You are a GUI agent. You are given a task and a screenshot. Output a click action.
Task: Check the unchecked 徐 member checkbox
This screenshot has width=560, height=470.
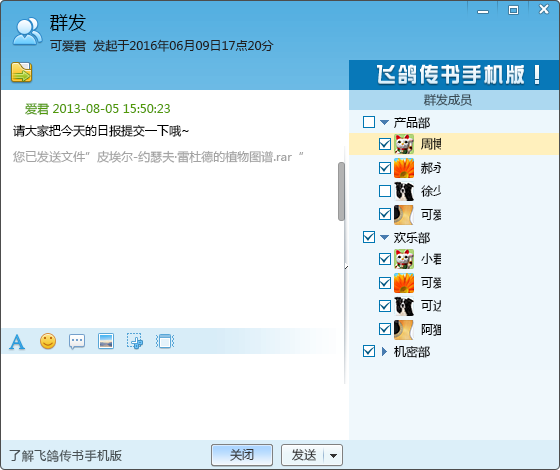385,191
